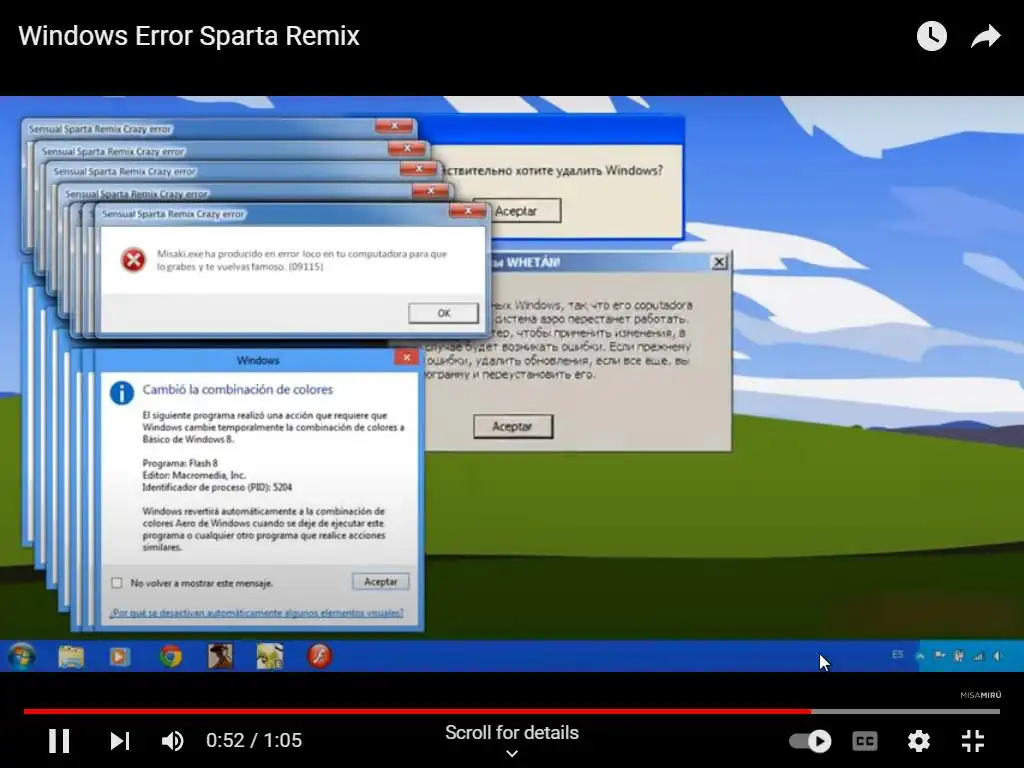Click the 'Identificador de proceso (PID): 5204' line

217,487
